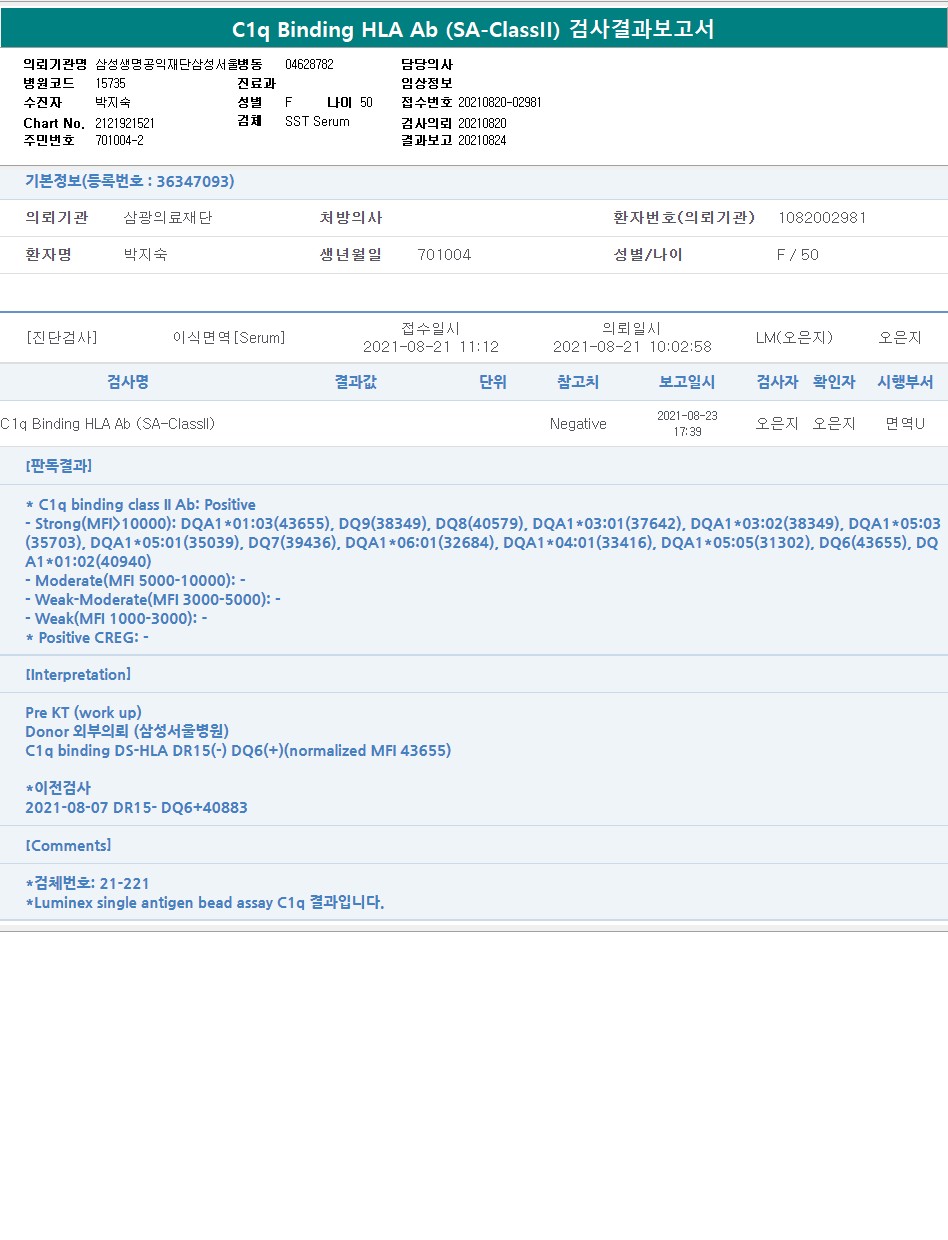The width and height of the screenshot is (948, 1240).
Task: Select the Positive CREG line
Action: (87, 637)
